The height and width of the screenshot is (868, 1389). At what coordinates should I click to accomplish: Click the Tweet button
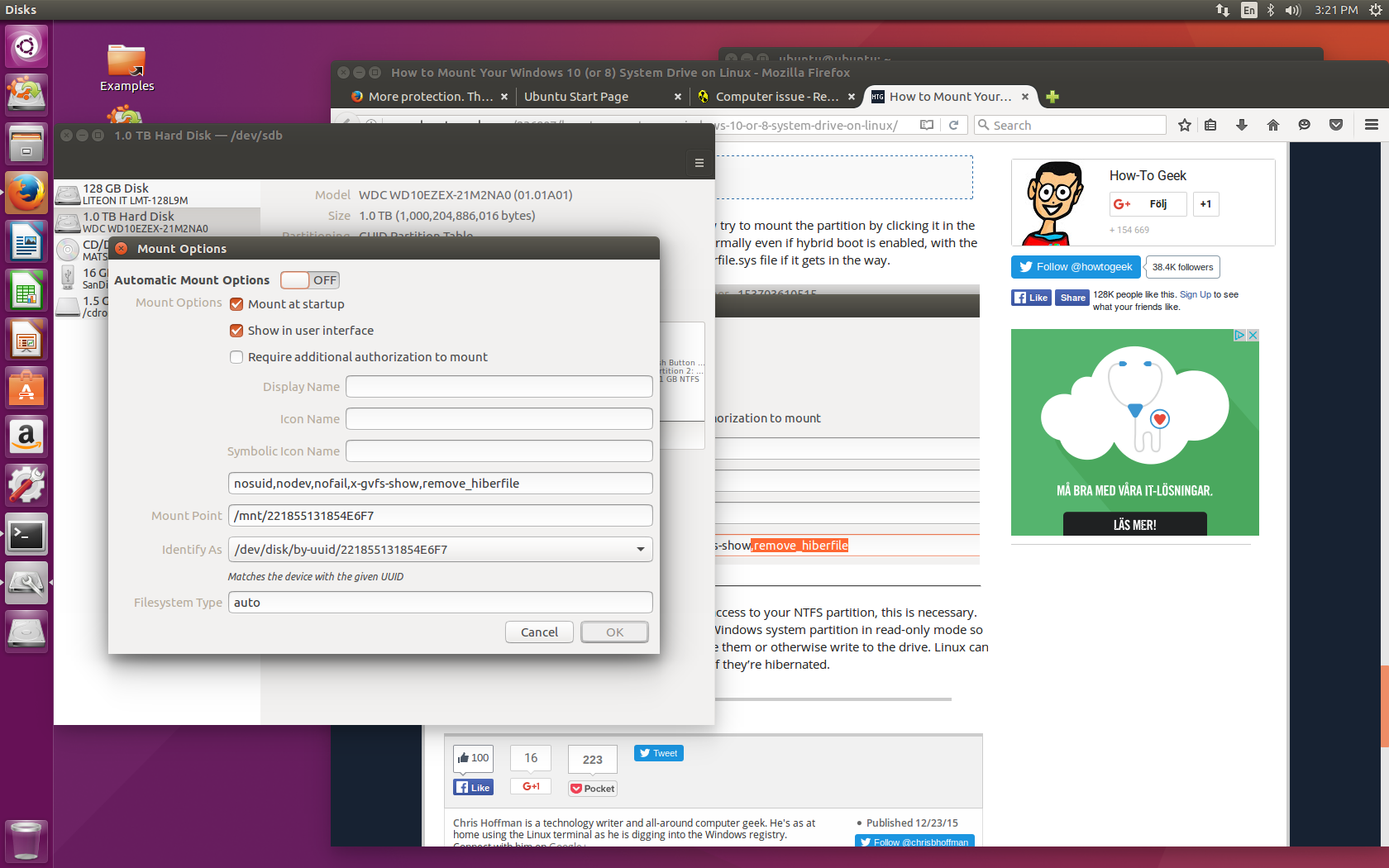pos(658,753)
